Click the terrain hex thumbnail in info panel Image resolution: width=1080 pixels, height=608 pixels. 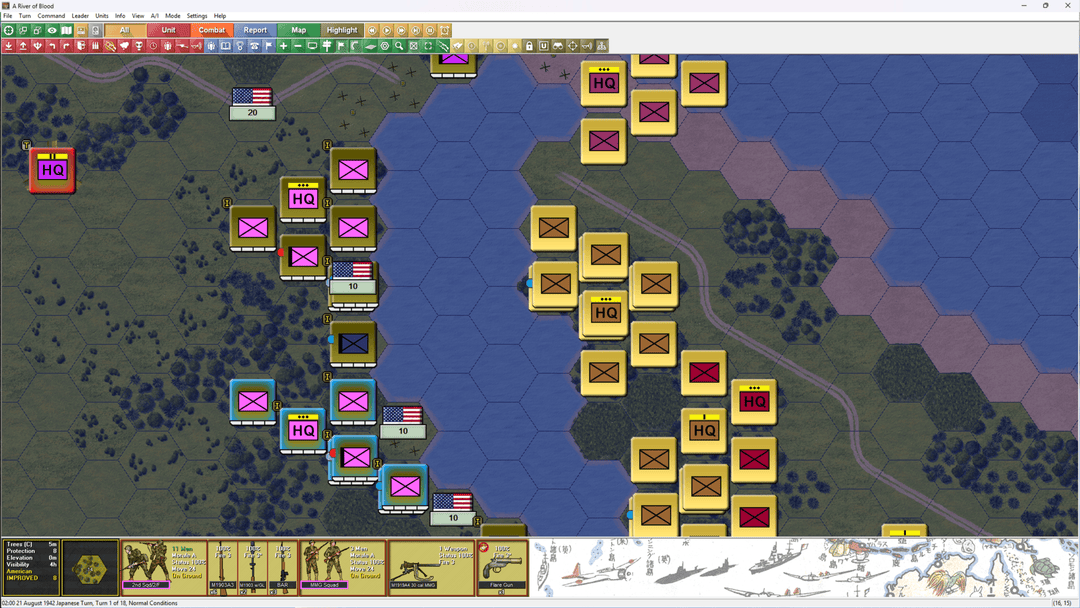pyautogui.click(x=90, y=568)
